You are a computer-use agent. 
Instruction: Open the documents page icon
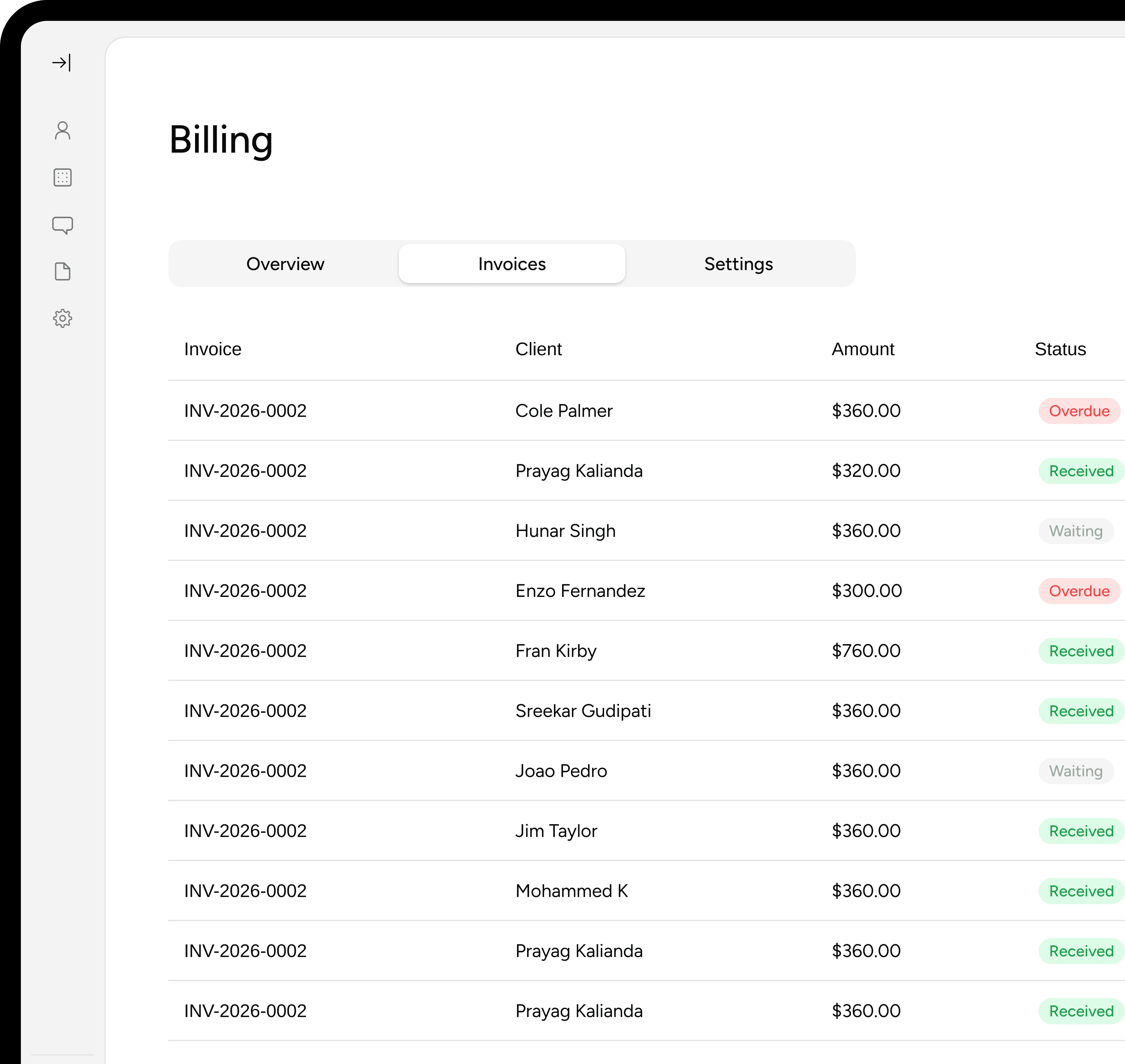coord(62,271)
